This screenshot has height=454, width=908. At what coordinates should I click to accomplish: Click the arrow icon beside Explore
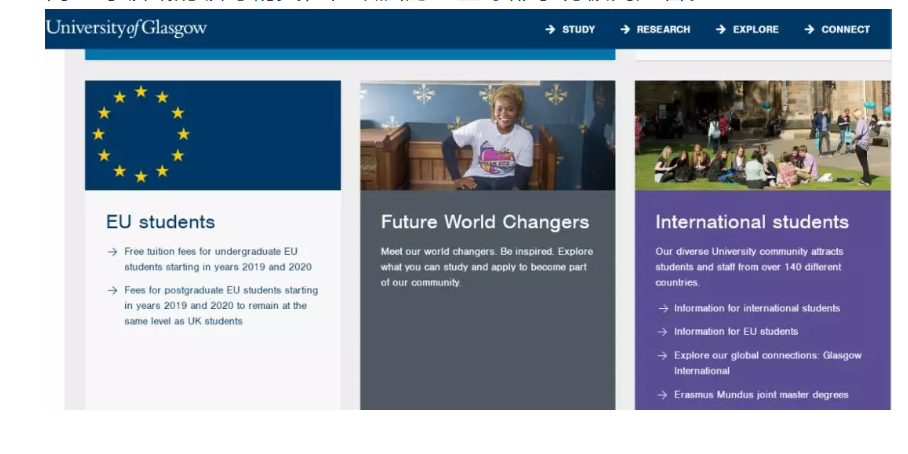(x=721, y=30)
